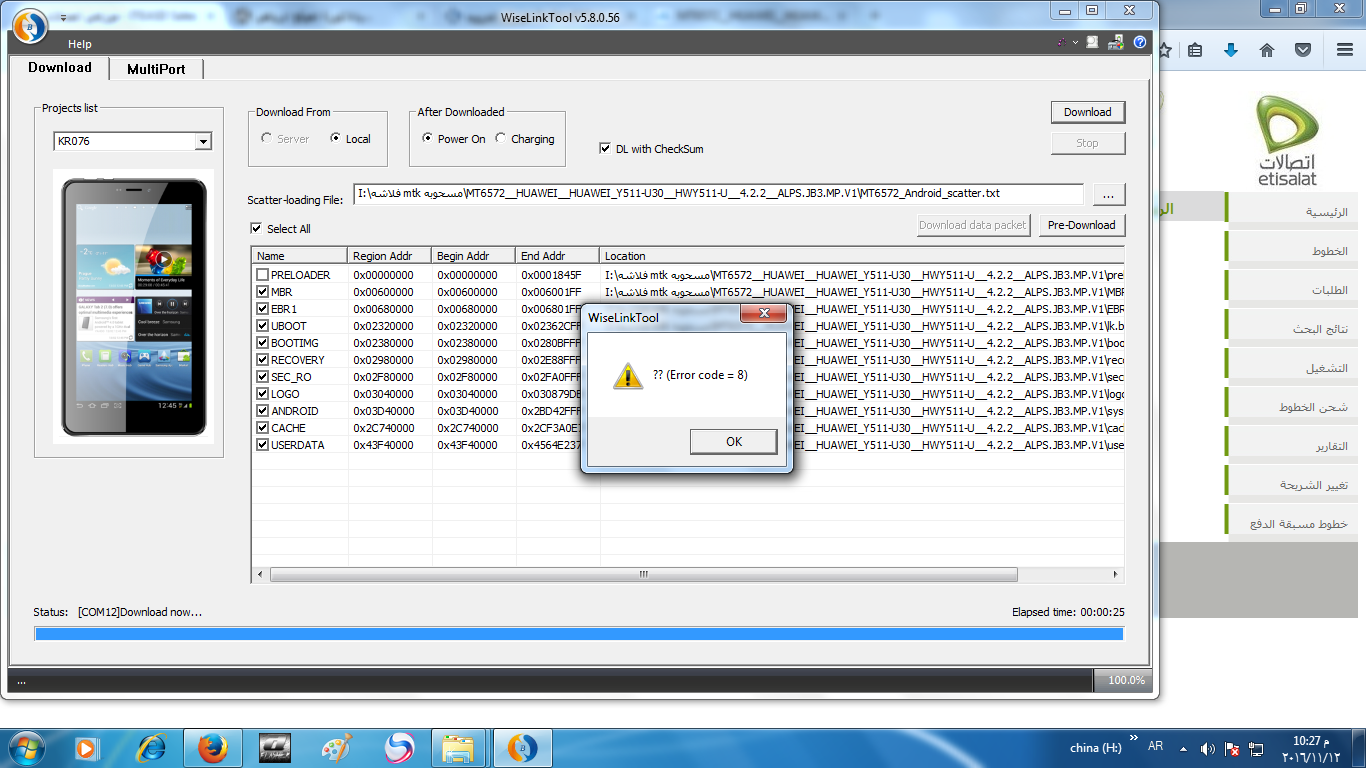
Task: Open the Paint palette app on taskbar
Action: pos(337,747)
